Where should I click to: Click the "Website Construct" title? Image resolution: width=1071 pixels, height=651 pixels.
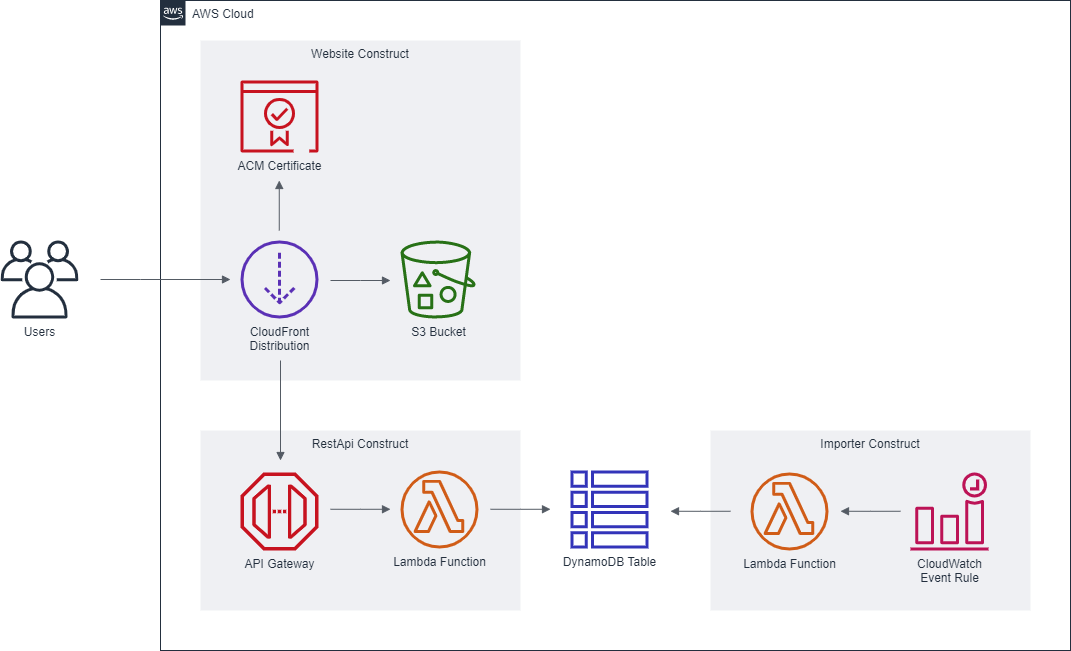click(360, 53)
